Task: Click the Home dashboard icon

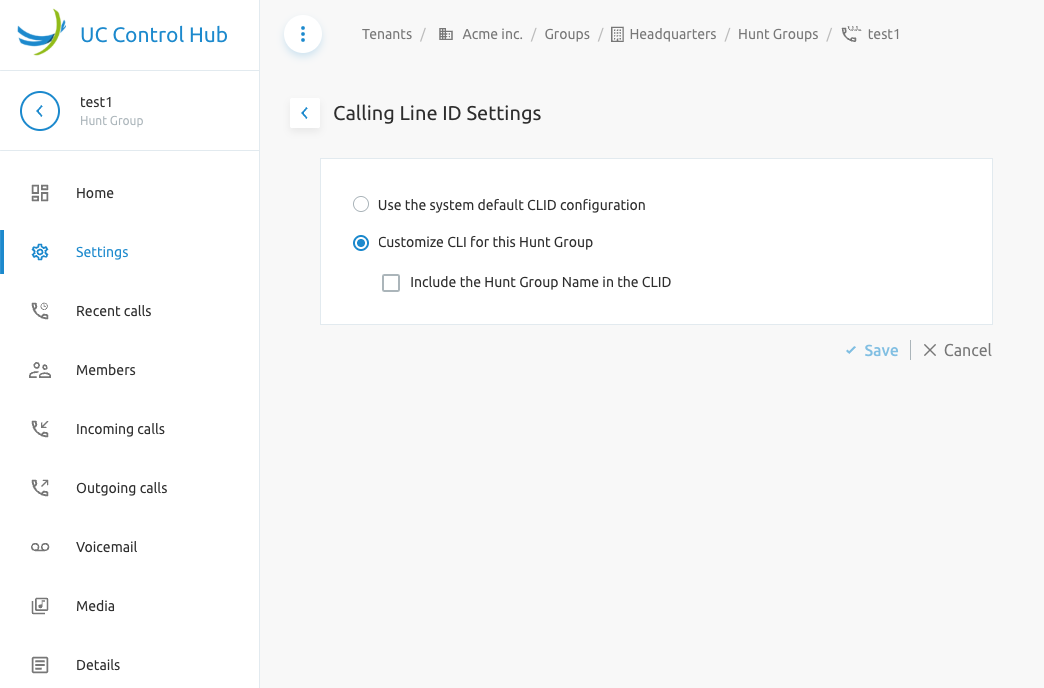Action: [40, 193]
